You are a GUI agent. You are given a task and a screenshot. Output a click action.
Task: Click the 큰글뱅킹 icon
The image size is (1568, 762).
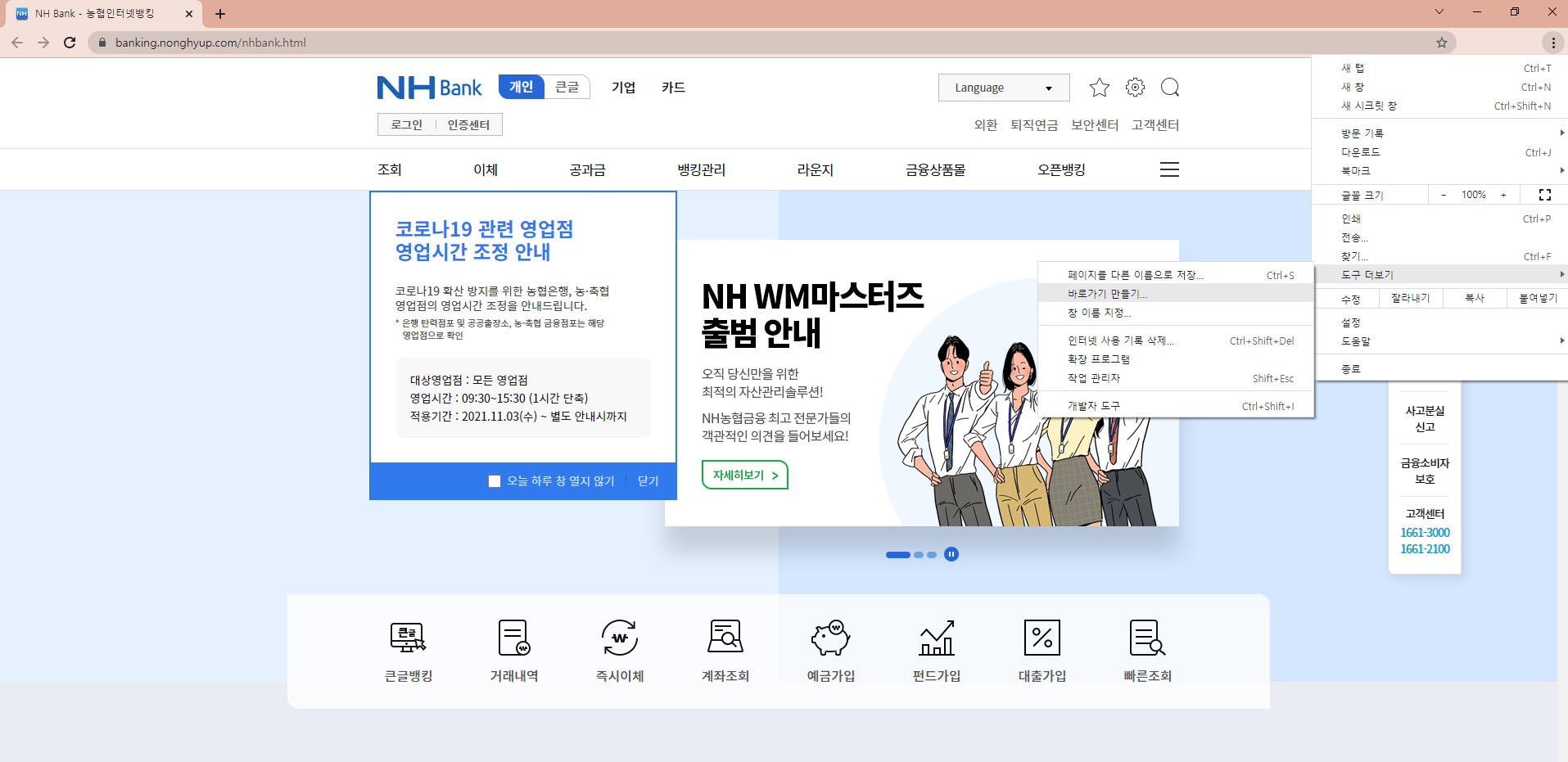click(x=408, y=638)
